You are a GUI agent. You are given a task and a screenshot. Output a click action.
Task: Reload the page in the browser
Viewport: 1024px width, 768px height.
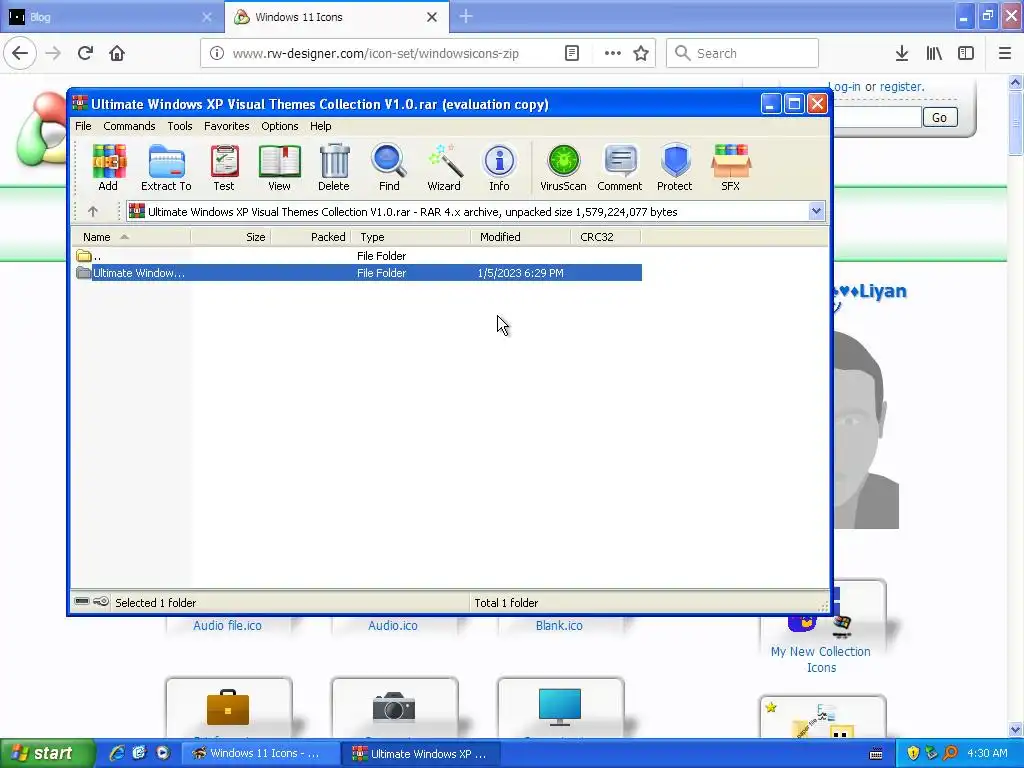coord(85,54)
